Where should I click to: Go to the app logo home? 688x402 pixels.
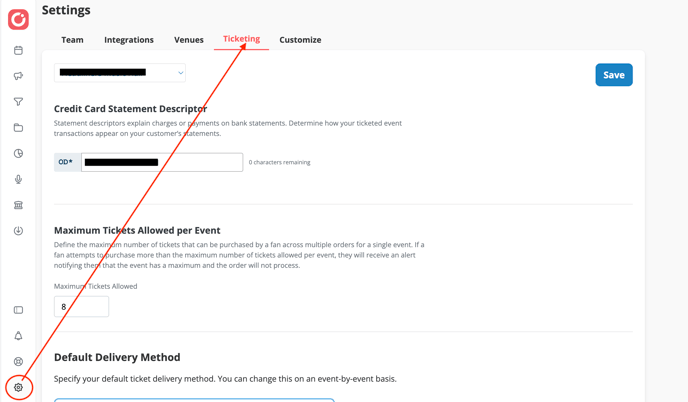click(x=18, y=19)
